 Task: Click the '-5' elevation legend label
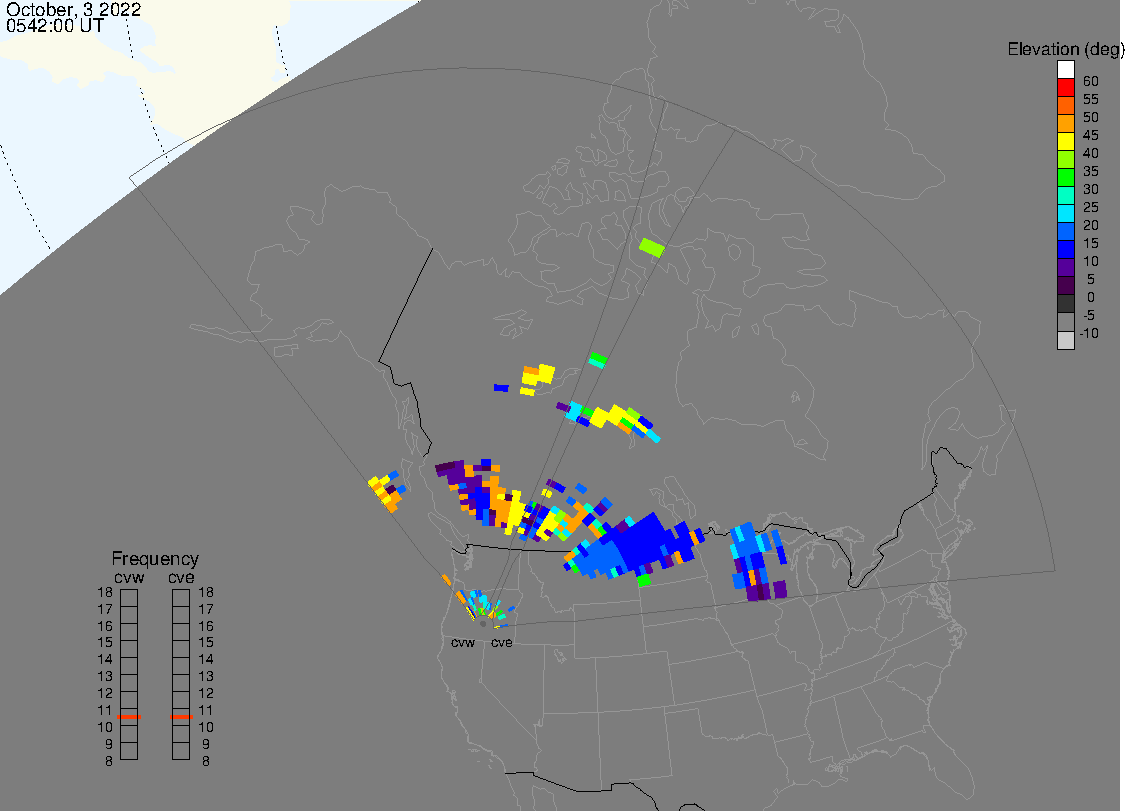coord(1089,315)
